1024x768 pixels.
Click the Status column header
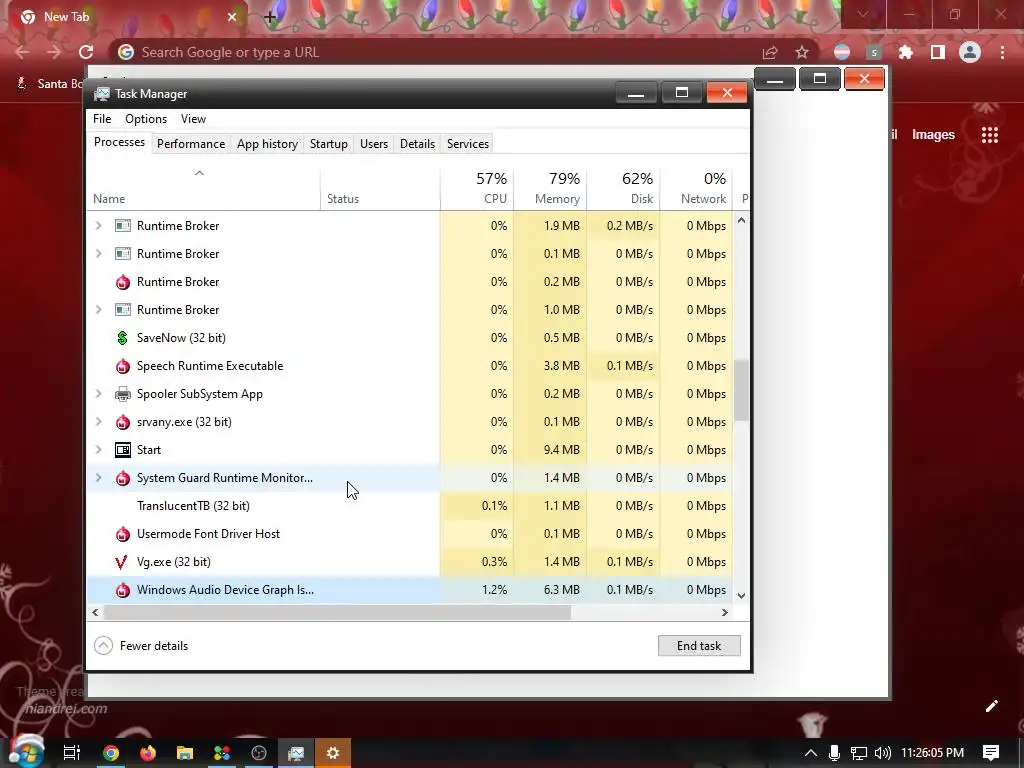380,188
